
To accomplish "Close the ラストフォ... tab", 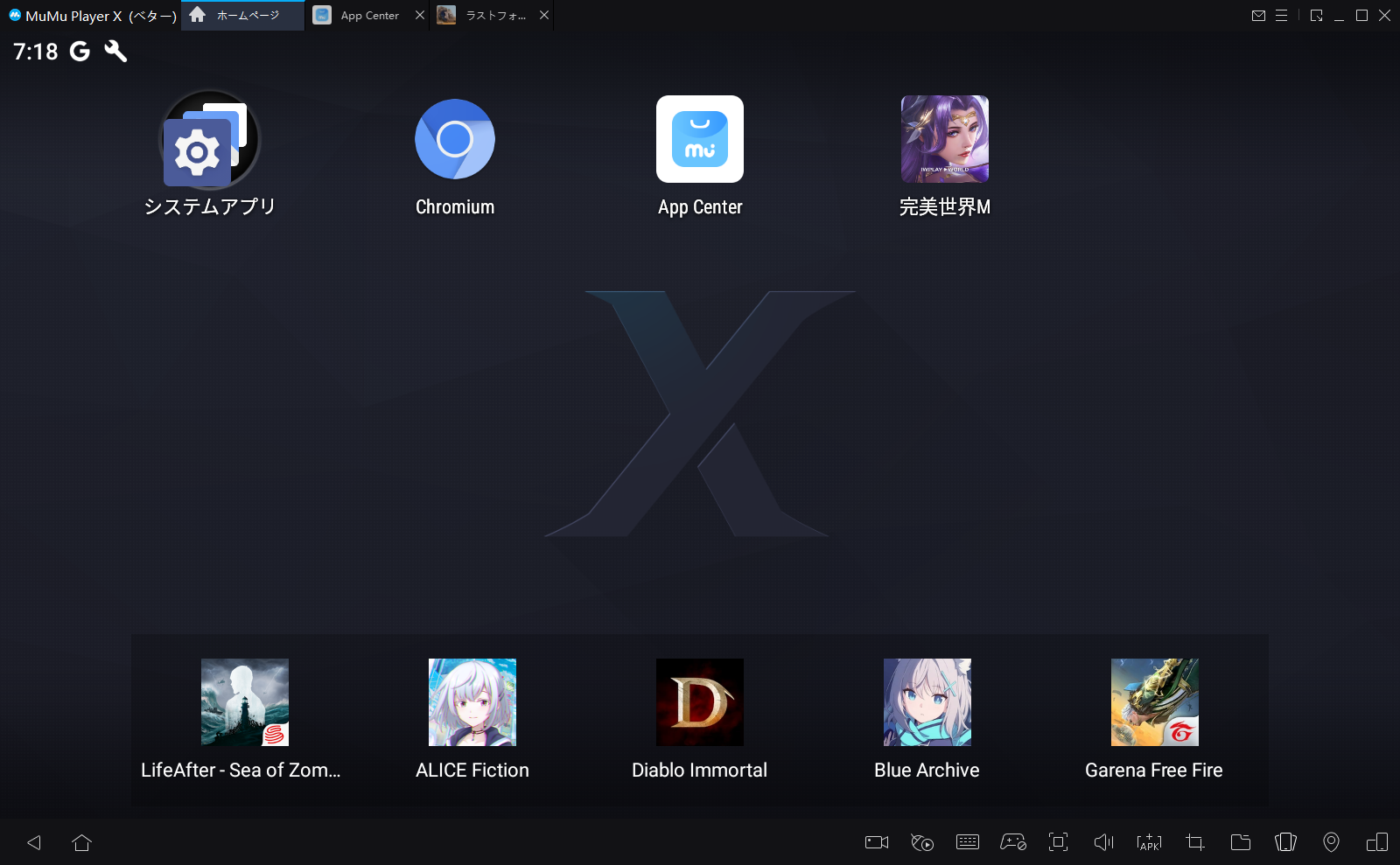I will 544,16.
